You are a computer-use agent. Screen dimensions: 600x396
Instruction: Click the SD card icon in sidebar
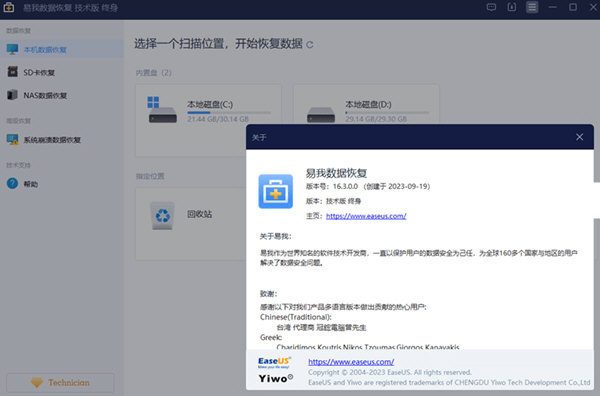click(x=13, y=72)
